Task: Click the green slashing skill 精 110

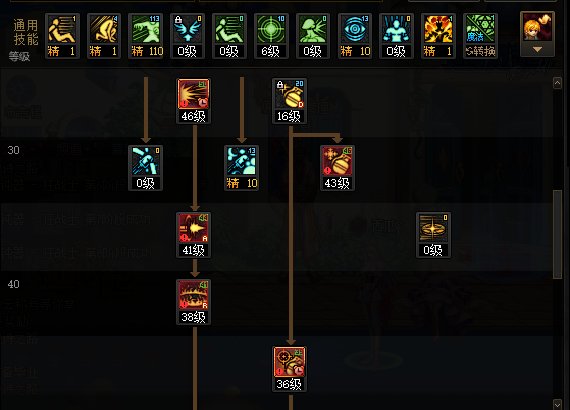Action: [x=145, y=36]
